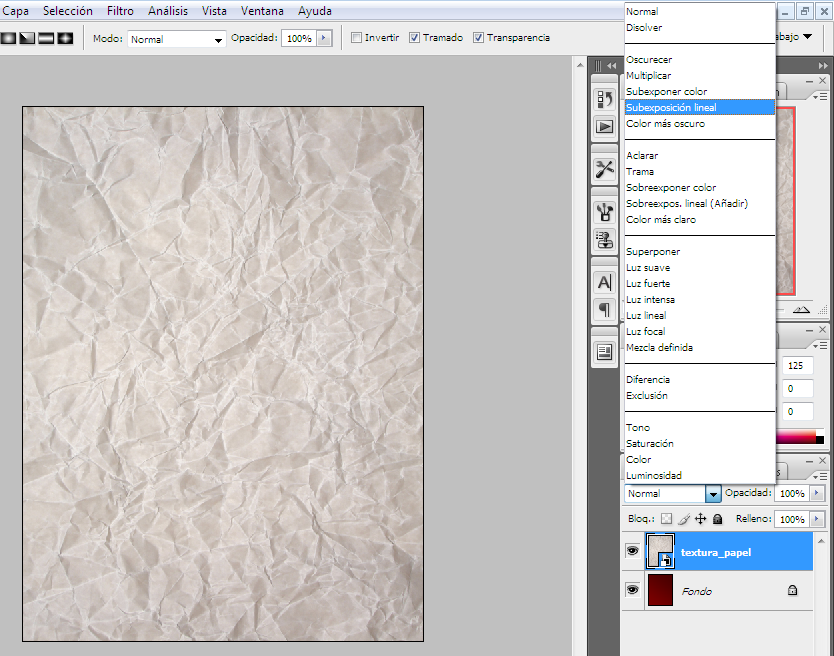Open the Capa menu
Viewport: 834px width, 656px height.
pos(15,11)
